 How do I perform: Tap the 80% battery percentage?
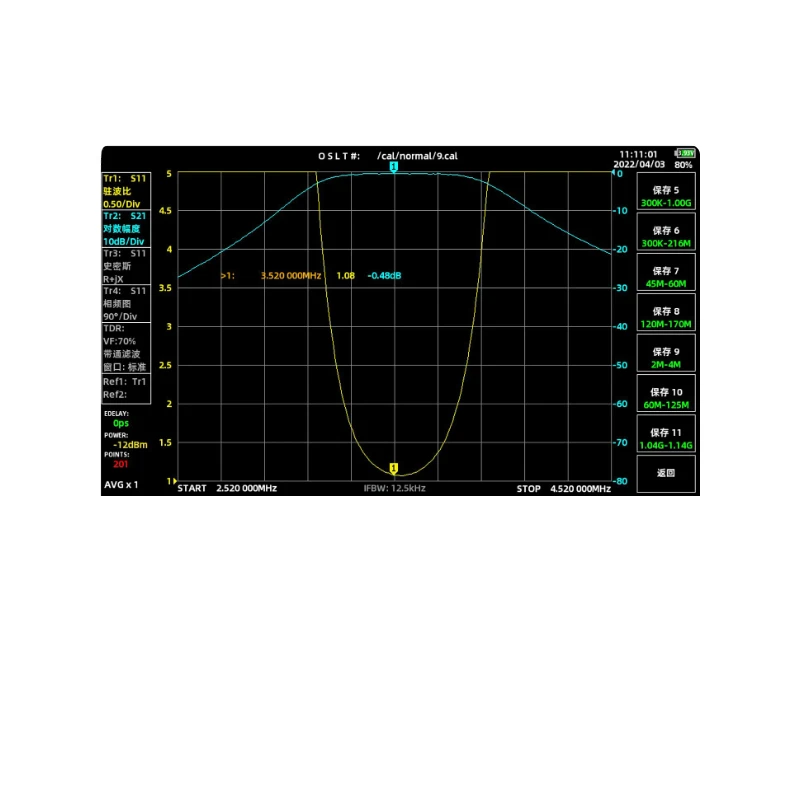[x=683, y=165]
